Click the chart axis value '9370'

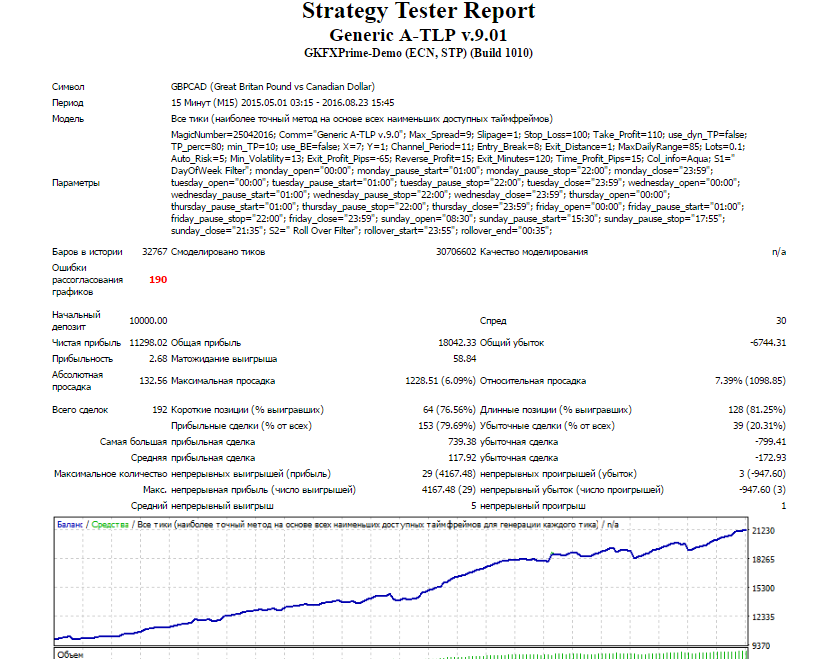(x=761, y=646)
